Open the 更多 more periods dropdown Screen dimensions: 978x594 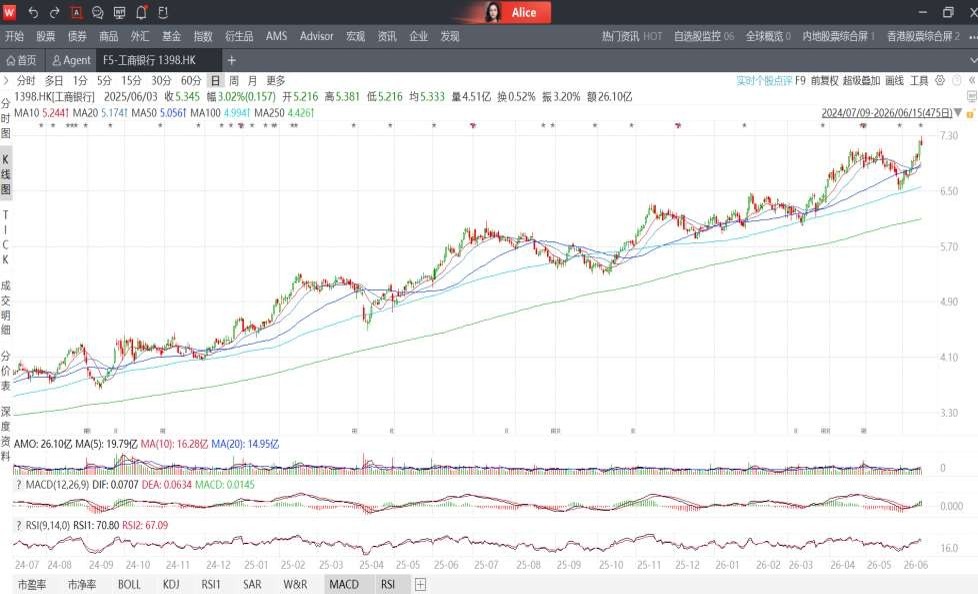point(276,80)
